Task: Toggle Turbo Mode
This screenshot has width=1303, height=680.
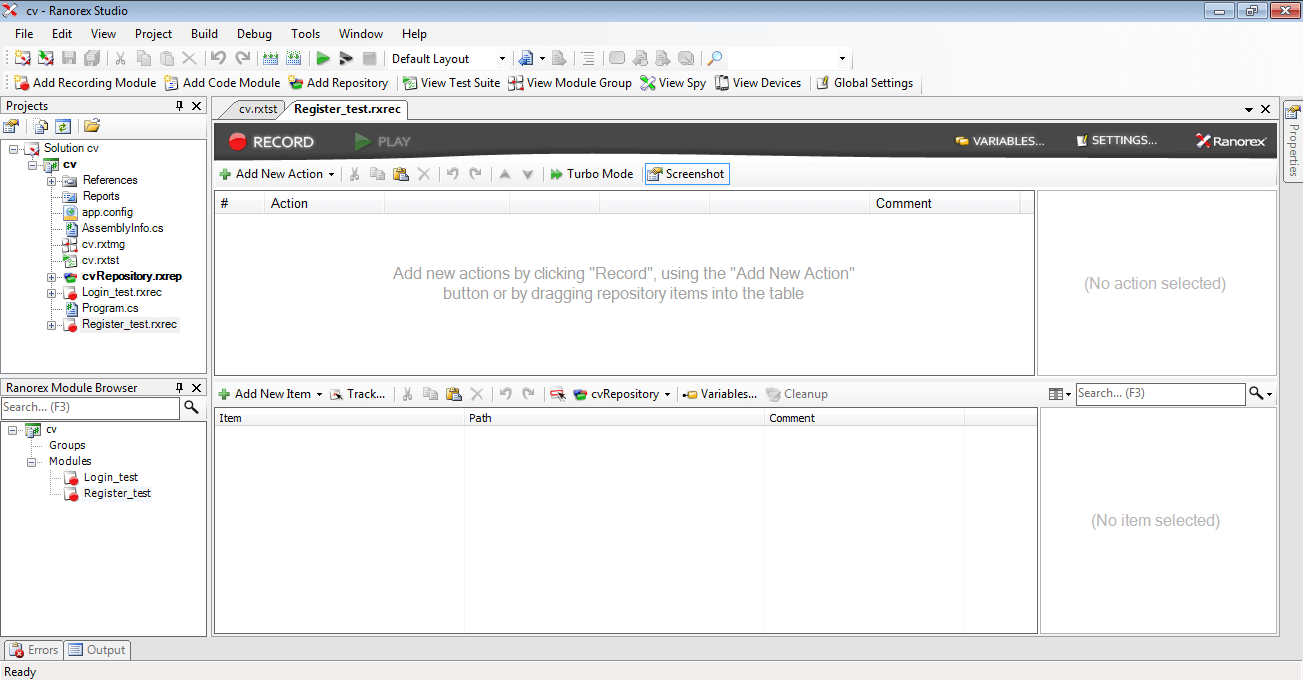Action: coord(592,174)
